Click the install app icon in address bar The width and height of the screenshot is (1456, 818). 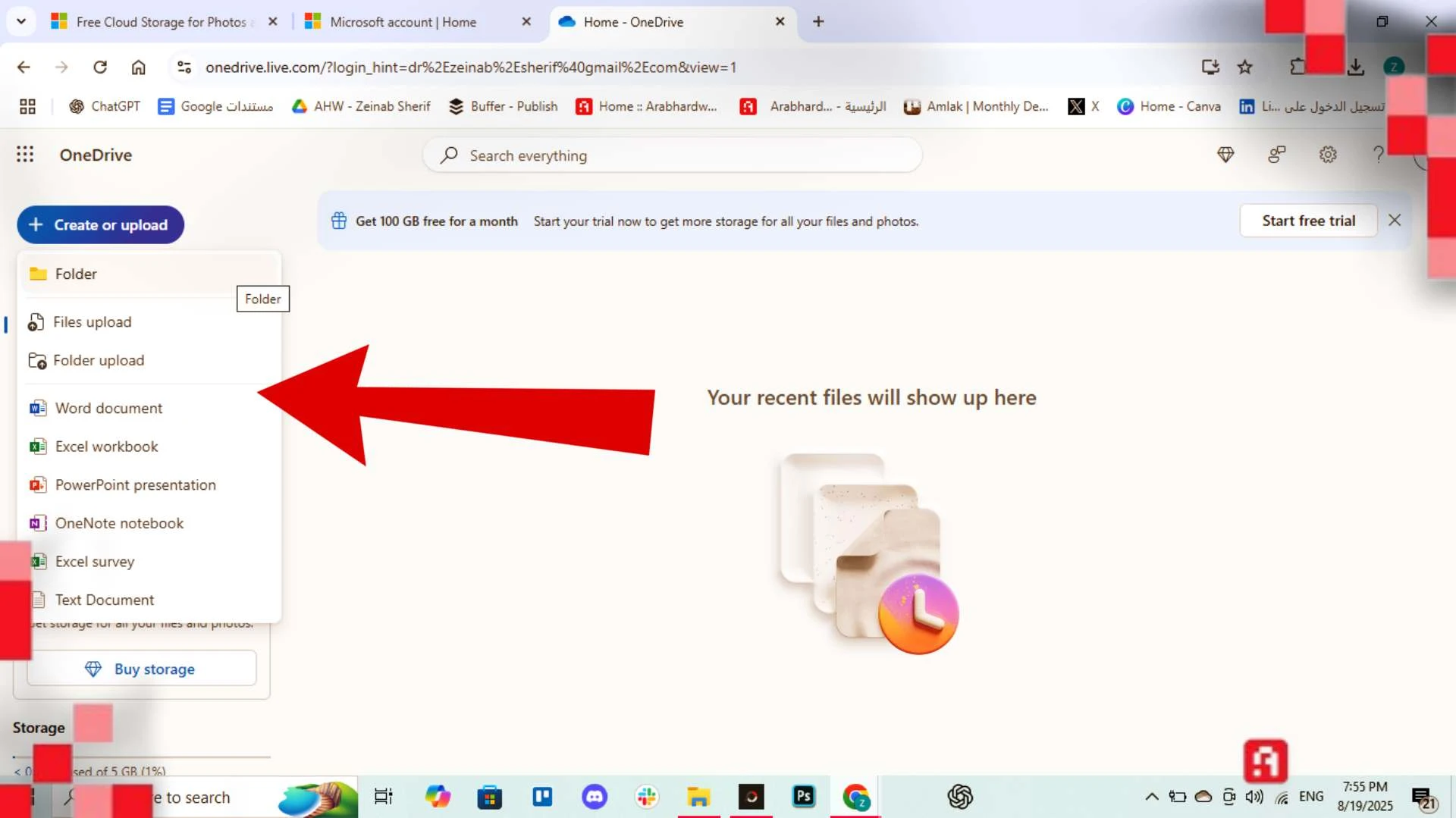tap(1210, 67)
